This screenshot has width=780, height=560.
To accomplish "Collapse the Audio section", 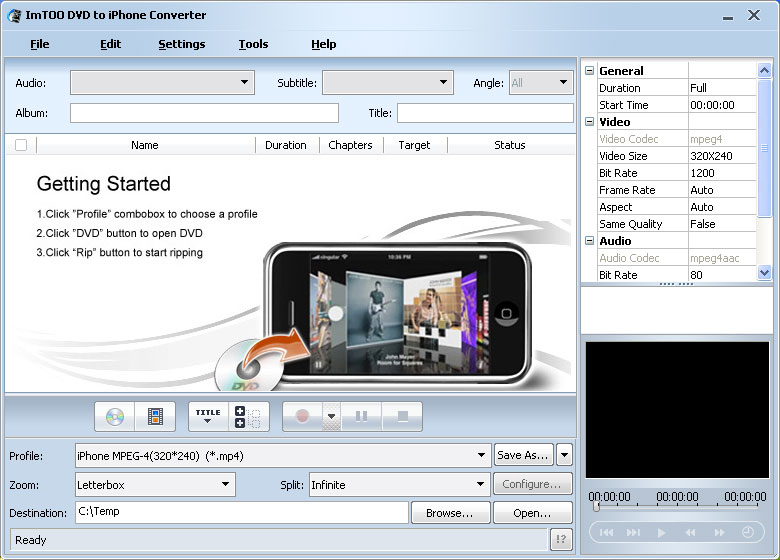I will (x=589, y=241).
